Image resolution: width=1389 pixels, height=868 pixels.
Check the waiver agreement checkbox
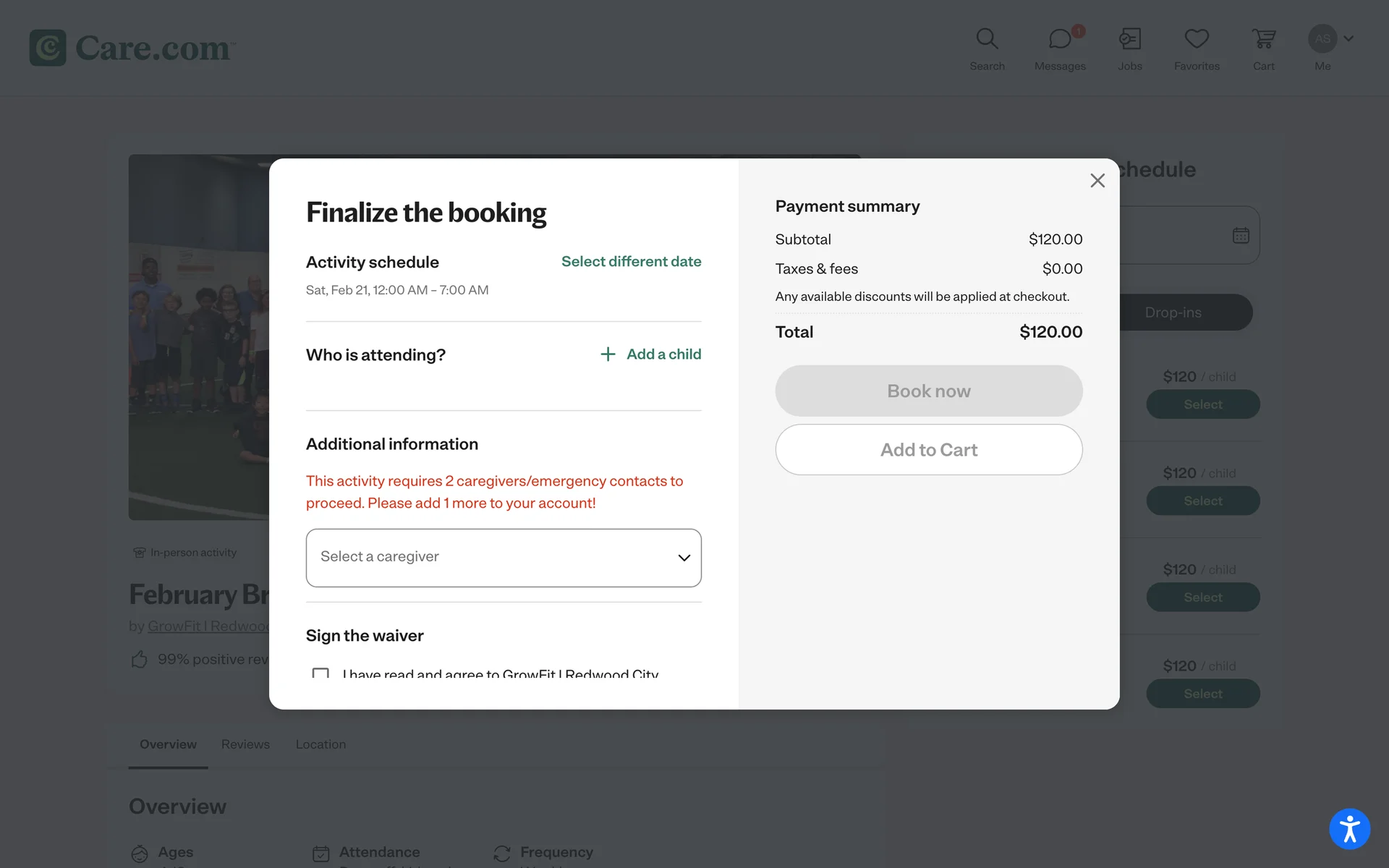[x=320, y=674]
